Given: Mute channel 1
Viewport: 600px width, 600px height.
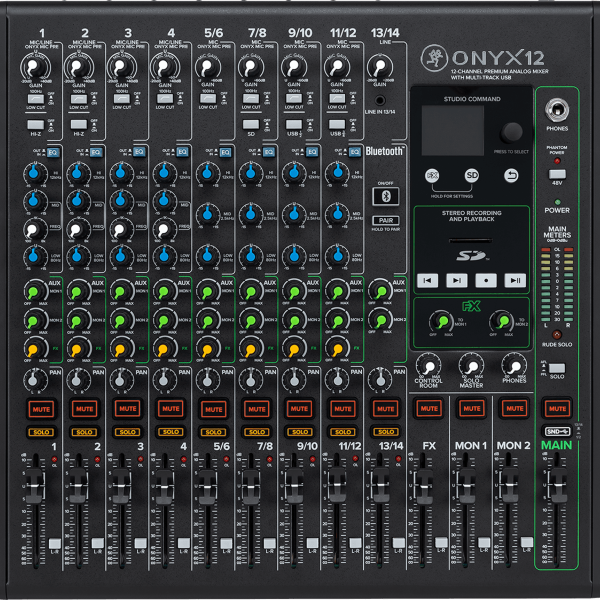Looking at the screenshot, I should pyautogui.click(x=41, y=409).
